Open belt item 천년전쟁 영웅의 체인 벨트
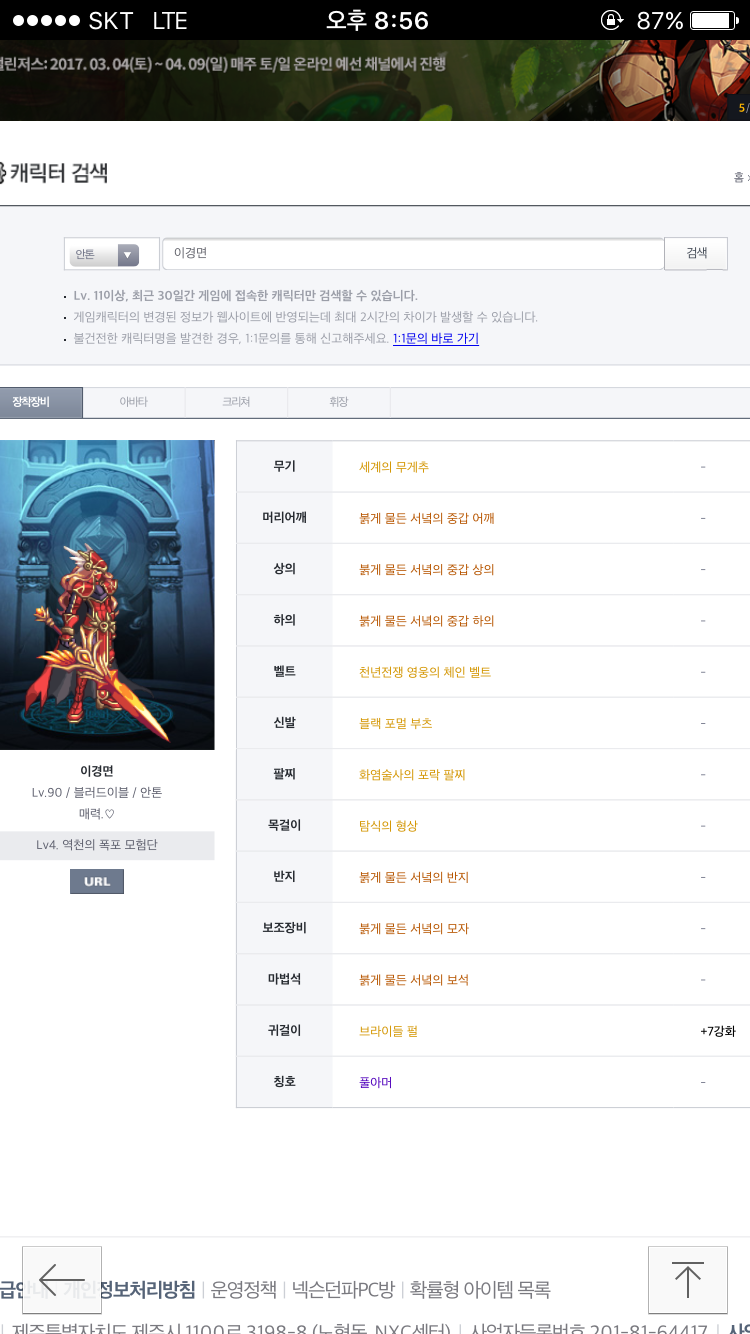750x1334 pixels. (x=425, y=672)
